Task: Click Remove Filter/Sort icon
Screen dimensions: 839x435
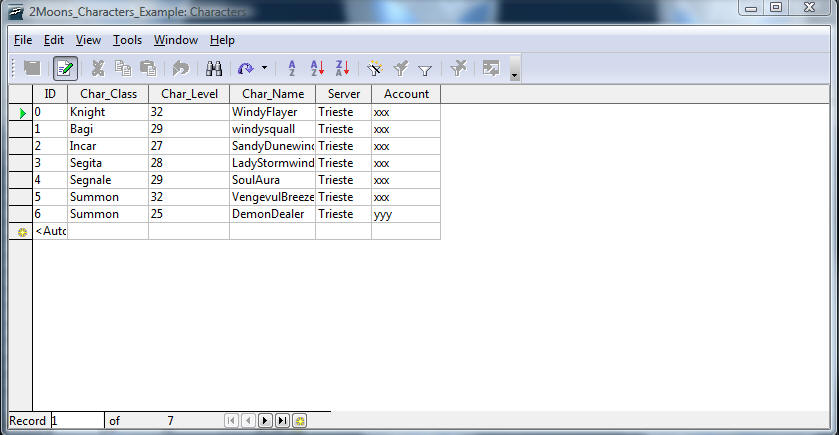Action: (x=458, y=68)
